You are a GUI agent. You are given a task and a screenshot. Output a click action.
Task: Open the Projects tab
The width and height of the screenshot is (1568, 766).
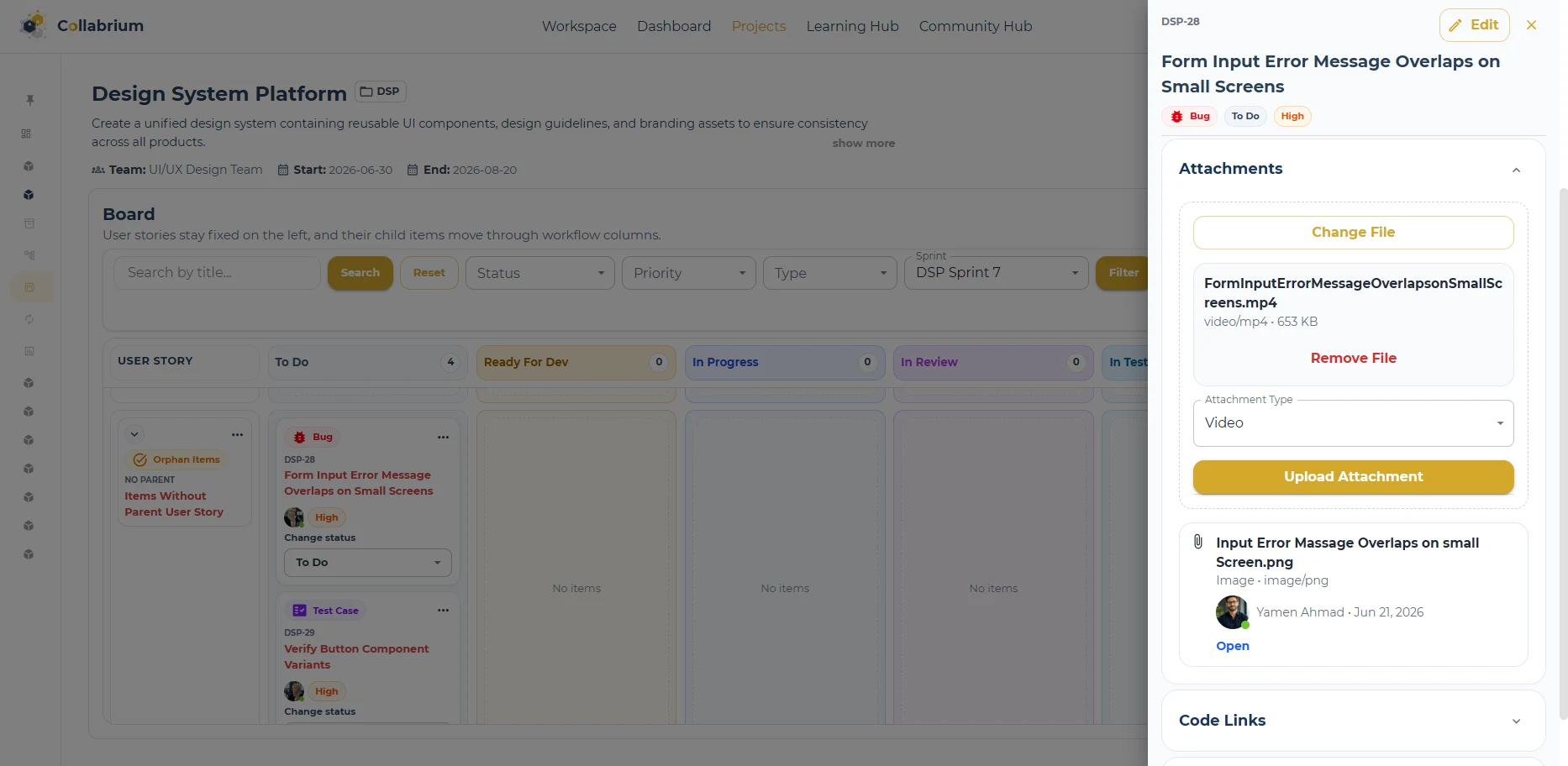click(759, 26)
